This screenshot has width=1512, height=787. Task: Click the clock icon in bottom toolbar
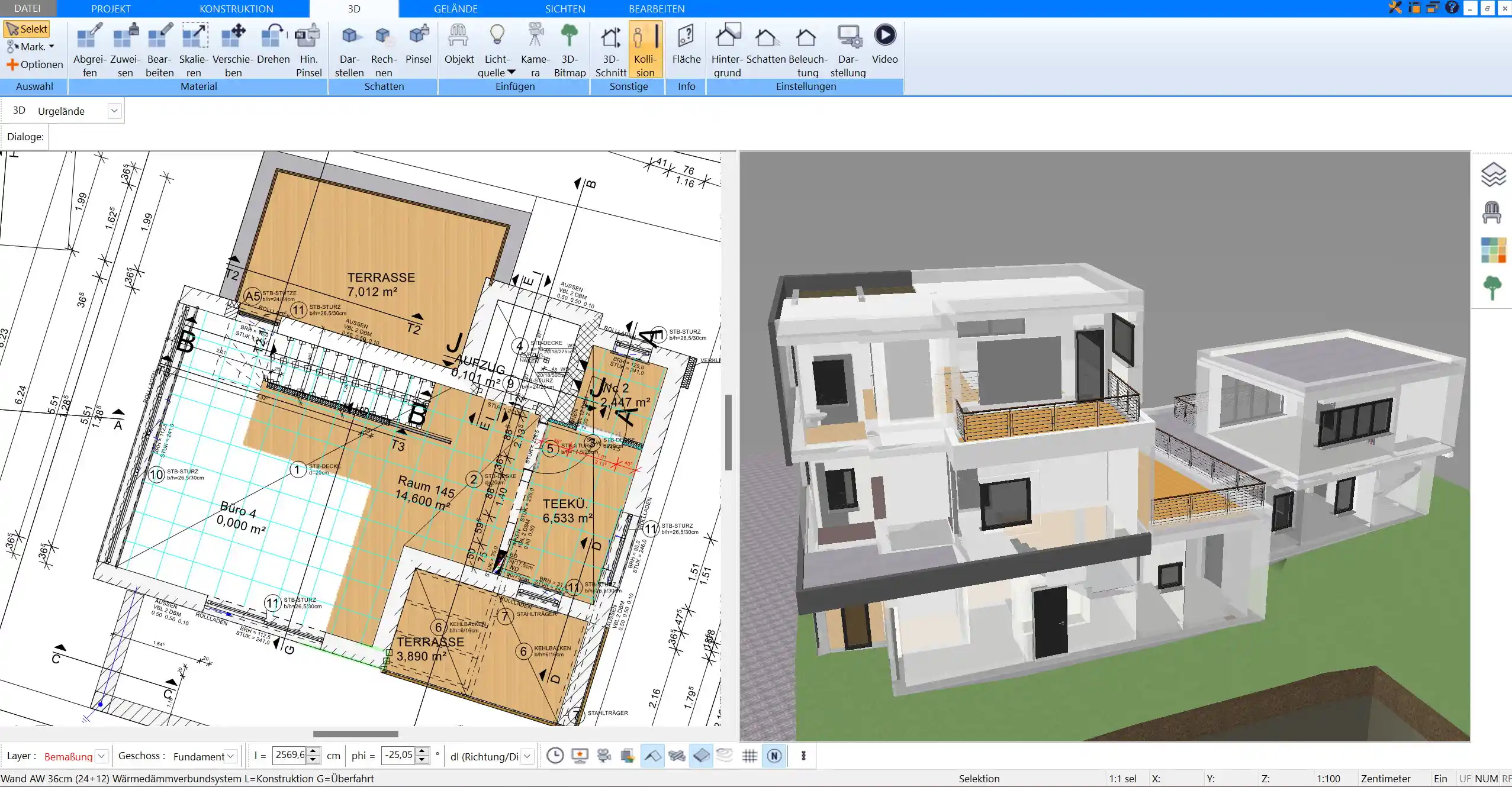pyautogui.click(x=555, y=756)
